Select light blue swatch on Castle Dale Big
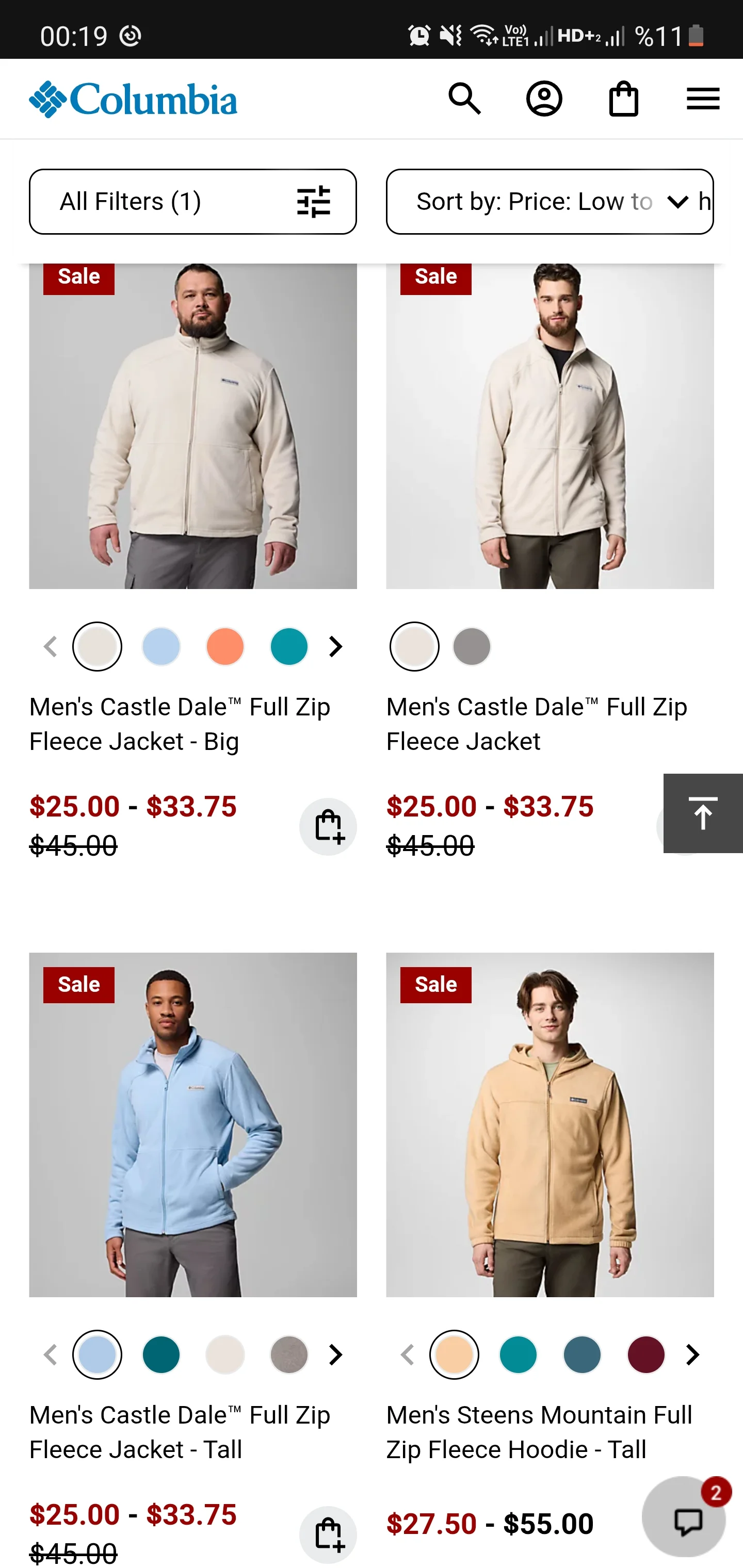Viewport: 743px width, 1568px height. [x=161, y=646]
